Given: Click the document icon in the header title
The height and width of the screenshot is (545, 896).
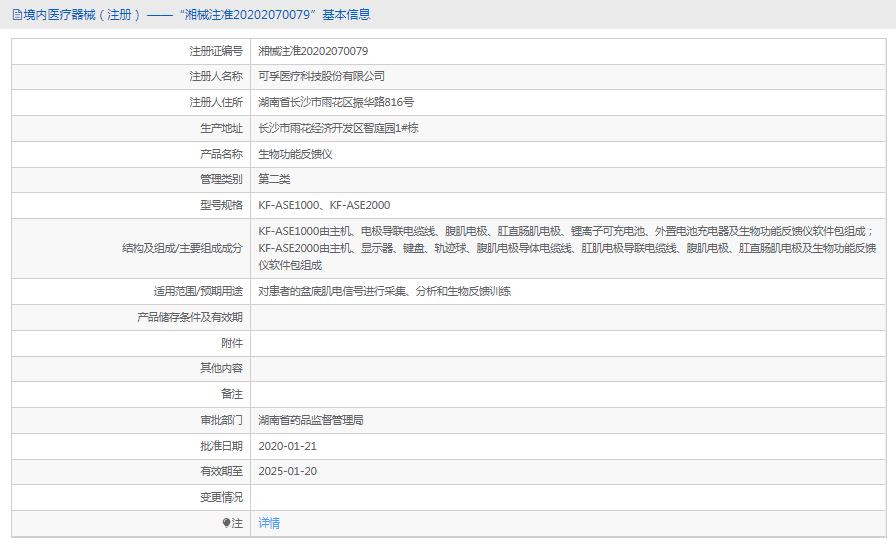Looking at the screenshot, I should click(x=17, y=15).
